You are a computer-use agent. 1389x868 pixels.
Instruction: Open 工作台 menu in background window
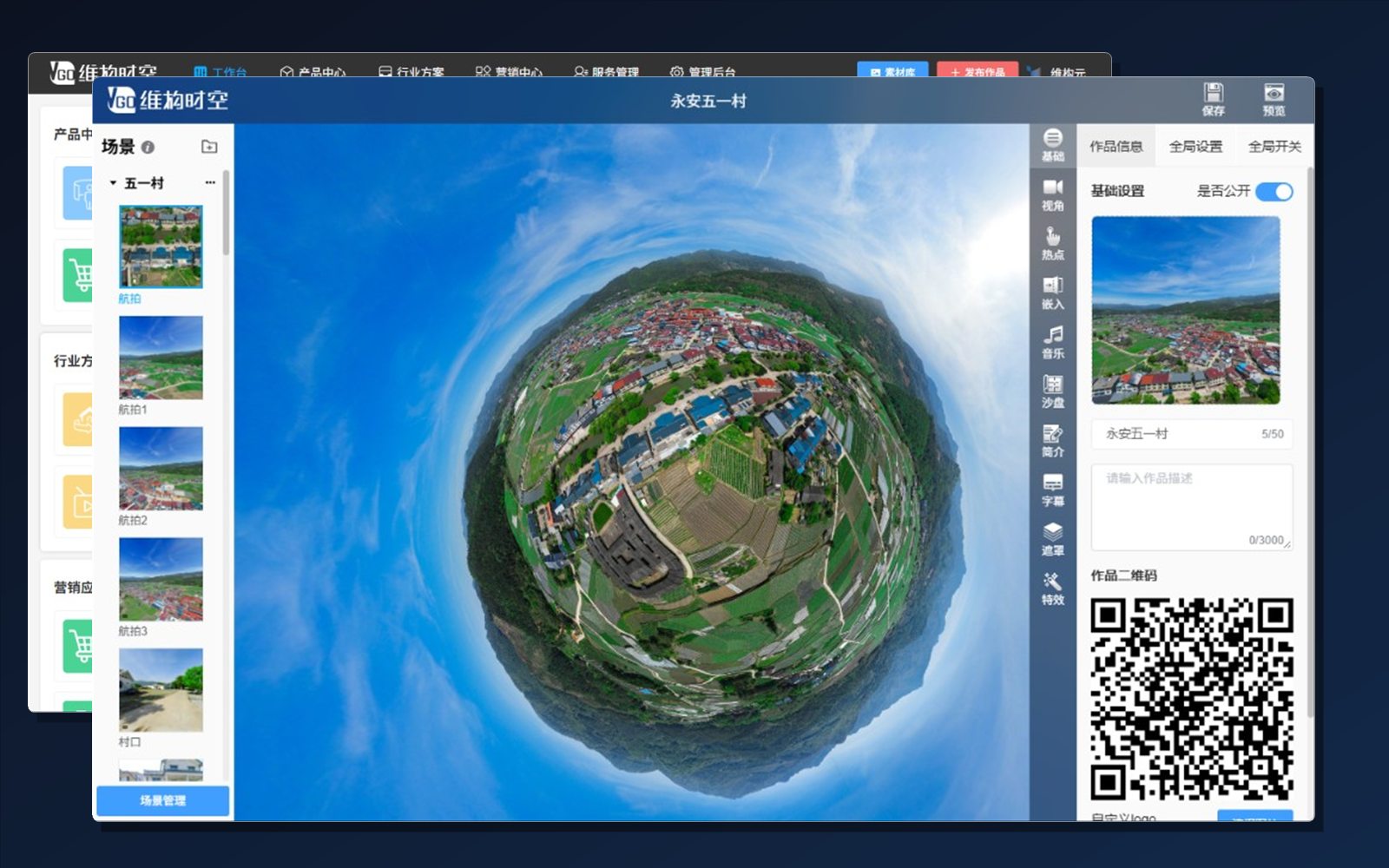pos(221,72)
